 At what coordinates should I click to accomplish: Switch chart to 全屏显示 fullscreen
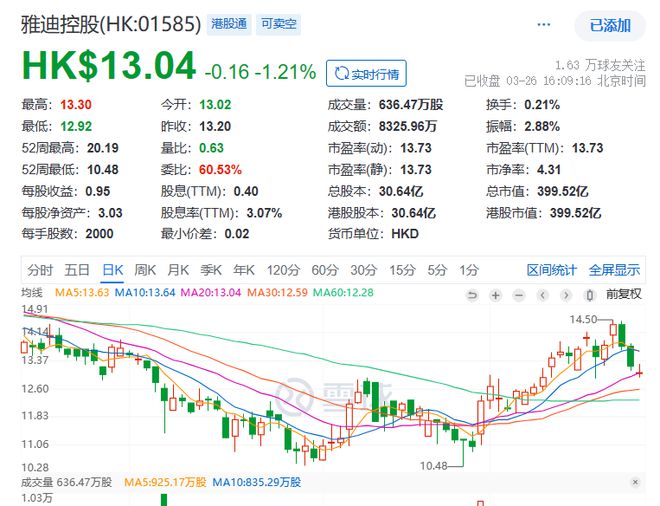point(614,270)
